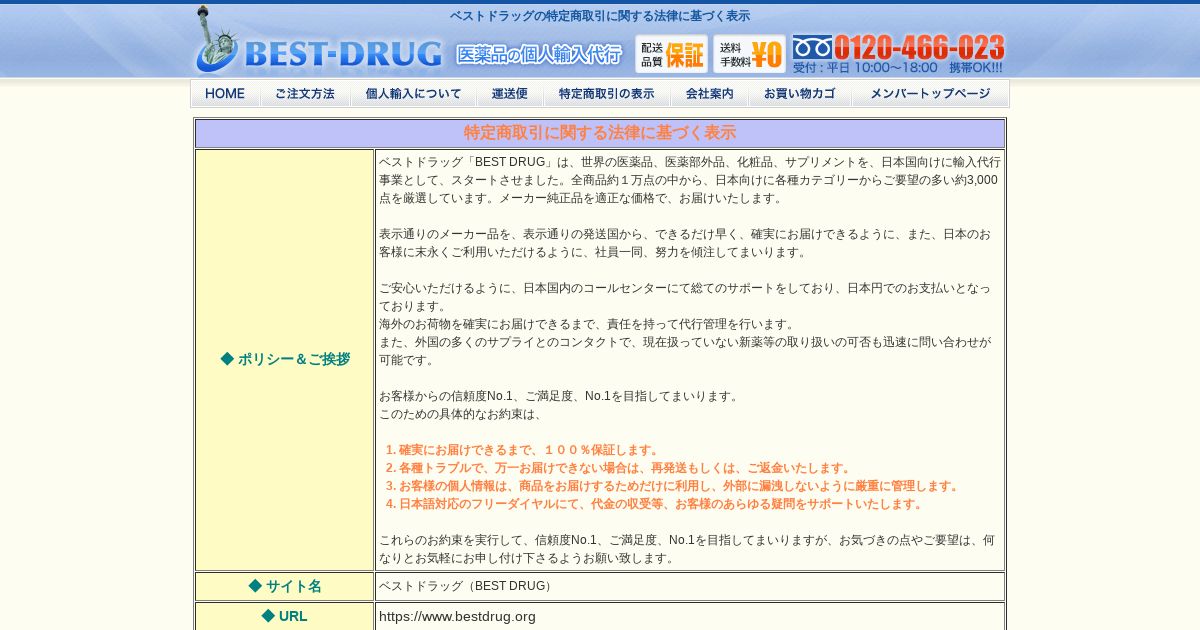Click reception hours 受付：平日 10:00〜18:00
Screen dimensions: 1200x630
point(865,68)
